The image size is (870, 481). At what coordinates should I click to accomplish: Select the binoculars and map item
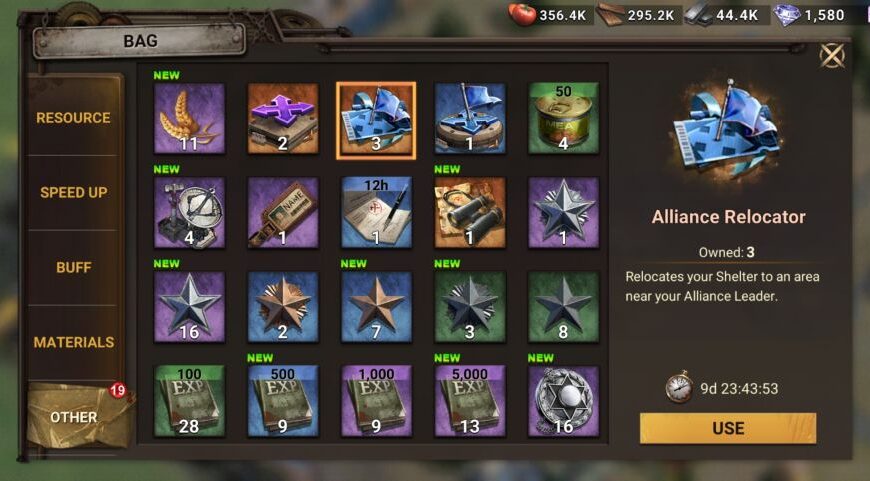point(470,212)
